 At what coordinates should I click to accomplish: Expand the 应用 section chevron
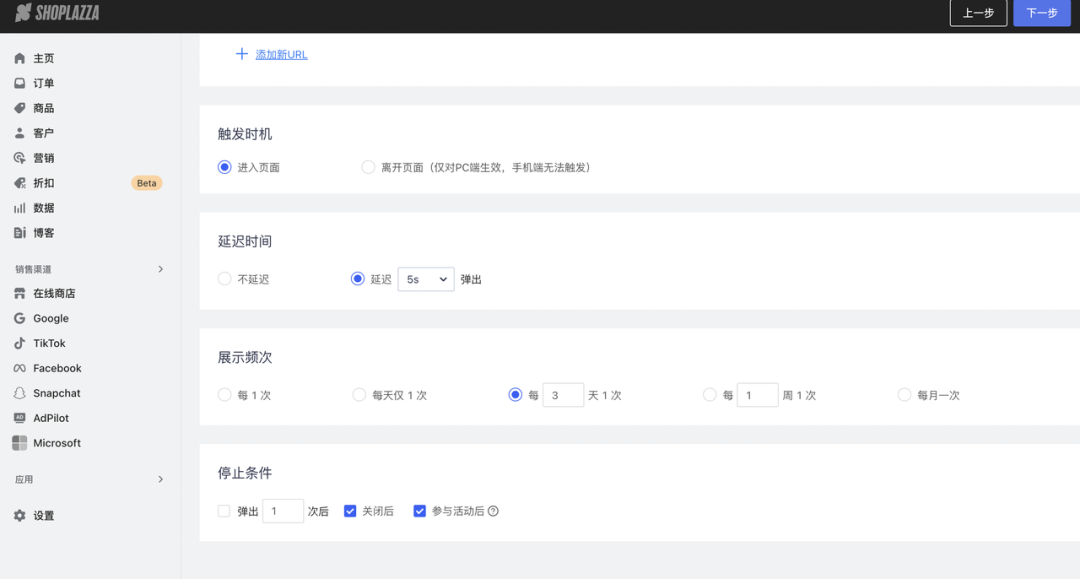pos(160,479)
